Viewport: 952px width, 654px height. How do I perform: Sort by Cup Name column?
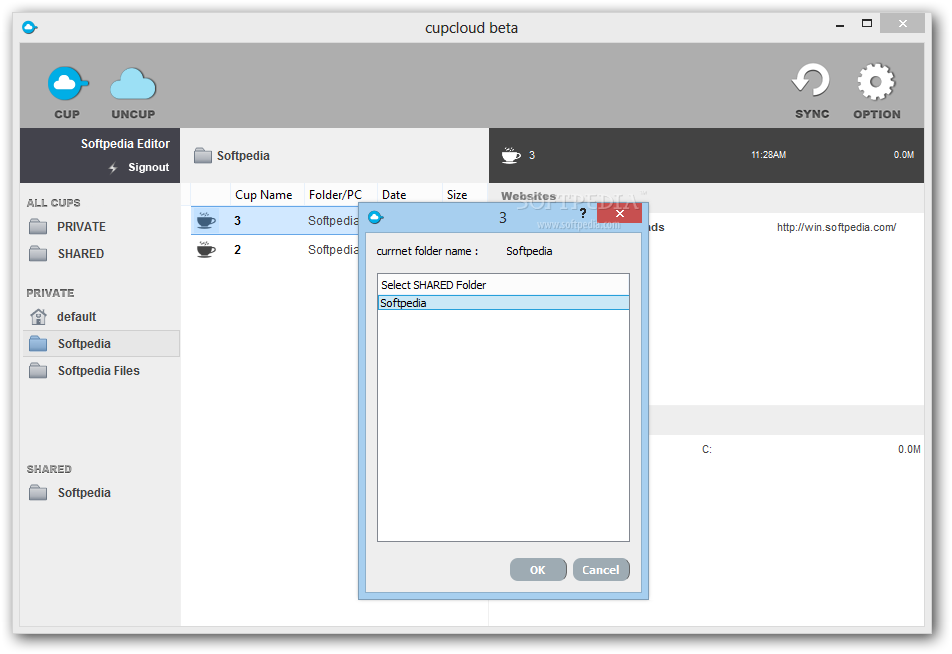click(x=264, y=195)
